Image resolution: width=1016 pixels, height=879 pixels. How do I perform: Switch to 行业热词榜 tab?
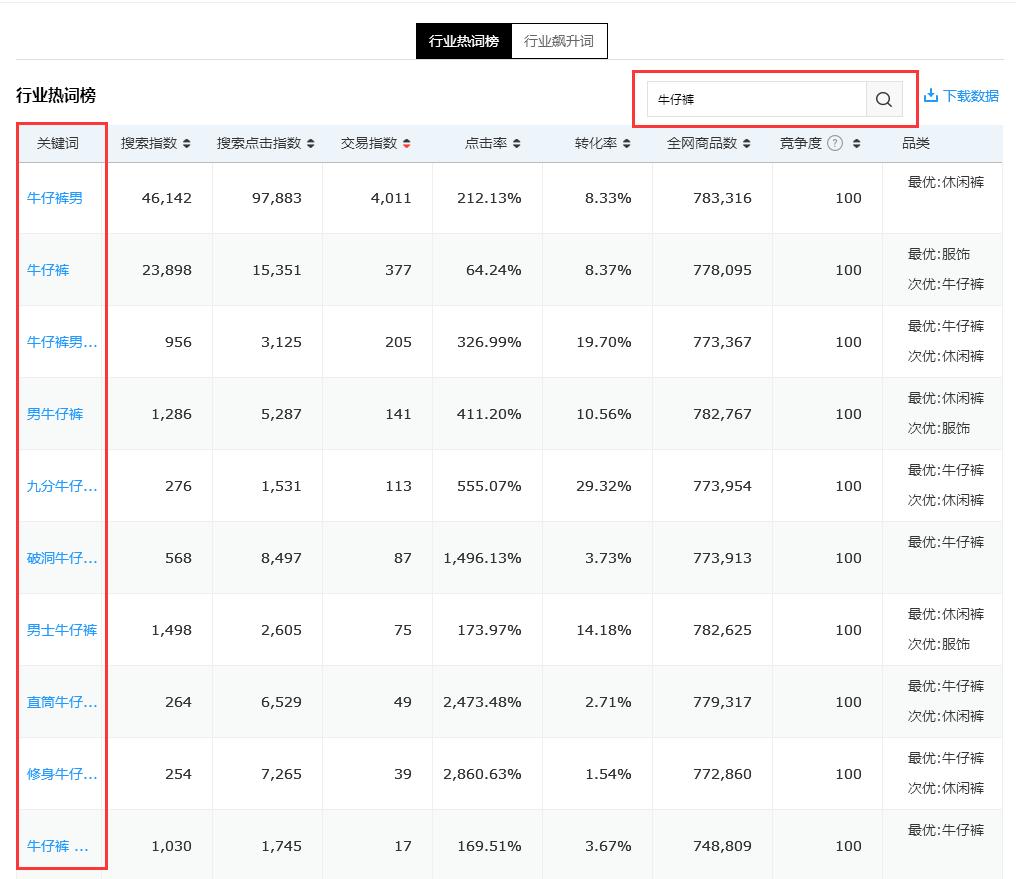click(x=463, y=41)
